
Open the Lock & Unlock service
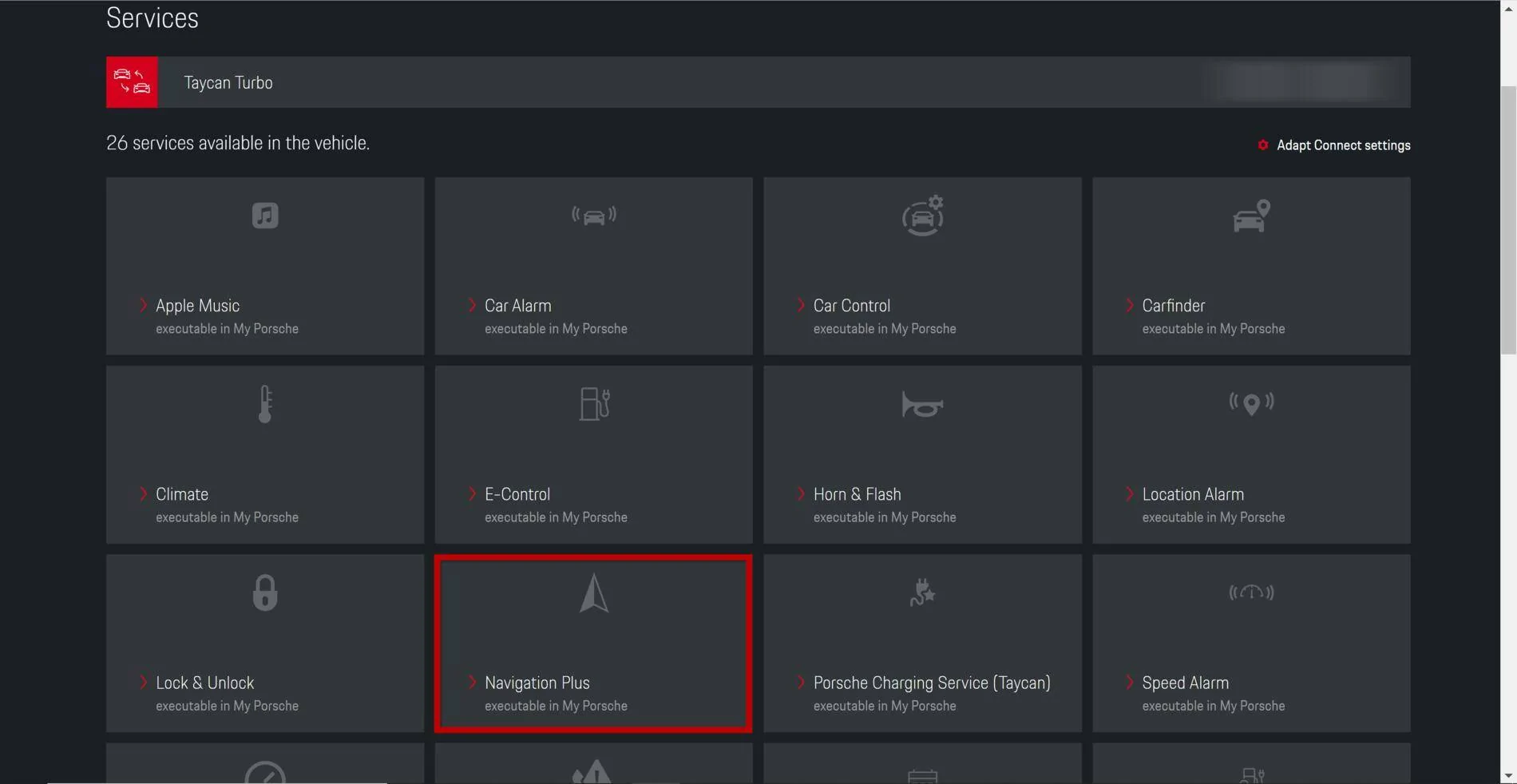(x=265, y=643)
